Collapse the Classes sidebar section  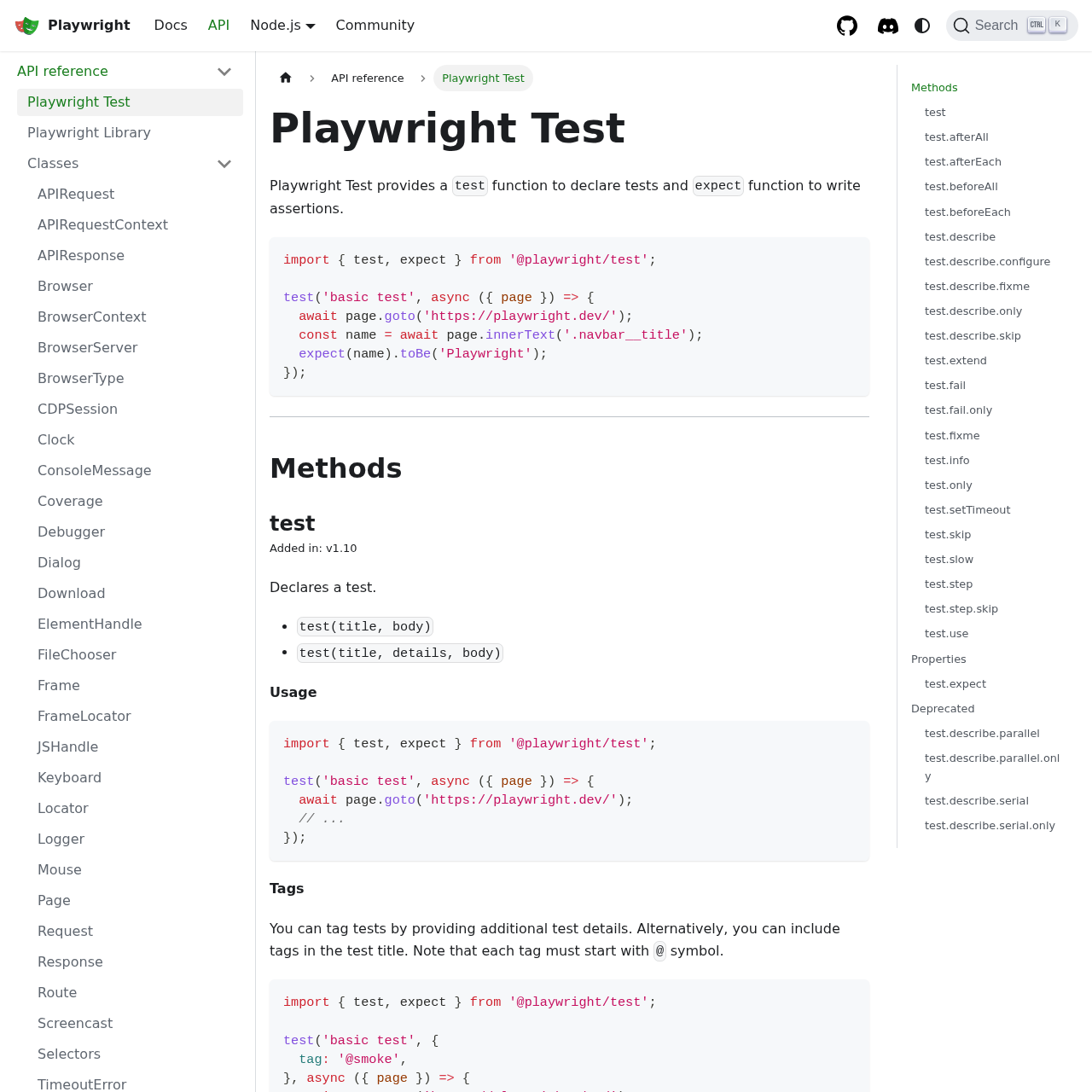pos(224,163)
